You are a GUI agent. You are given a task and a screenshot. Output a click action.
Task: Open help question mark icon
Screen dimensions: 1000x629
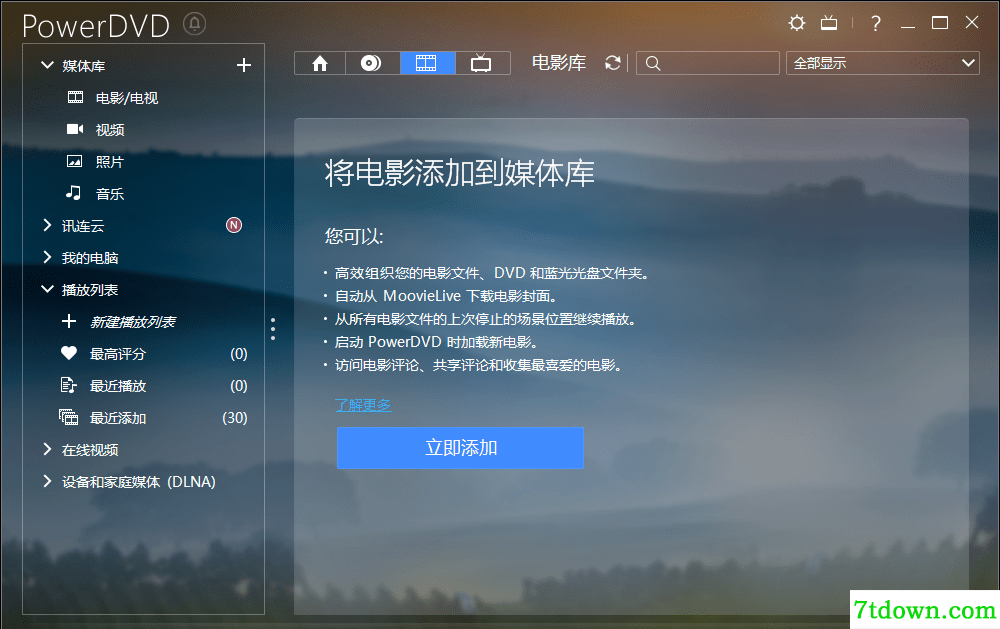(x=876, y=24)
